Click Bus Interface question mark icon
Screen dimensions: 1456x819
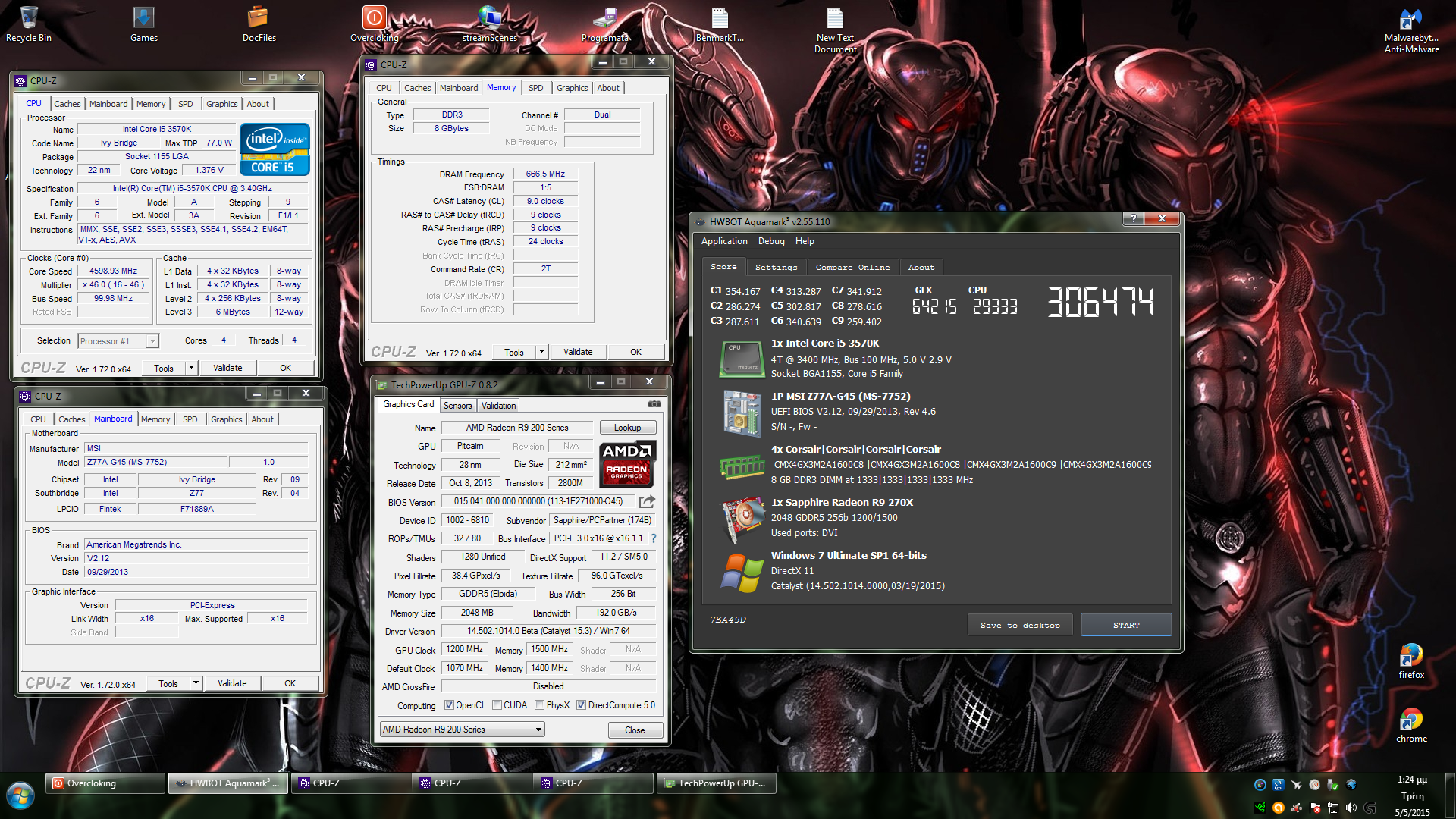click(654, 538)
